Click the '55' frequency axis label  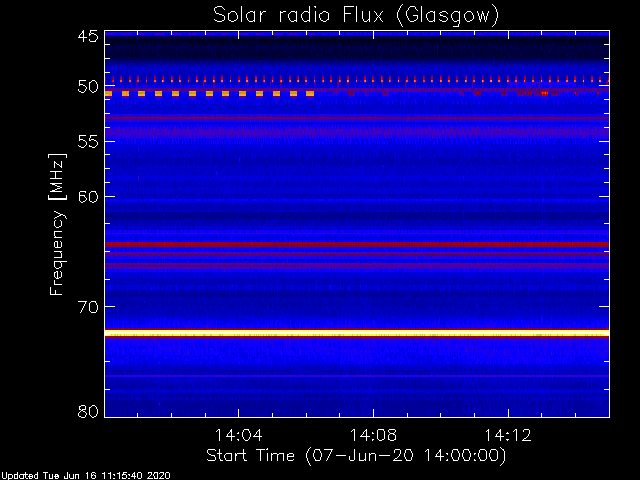88,142
